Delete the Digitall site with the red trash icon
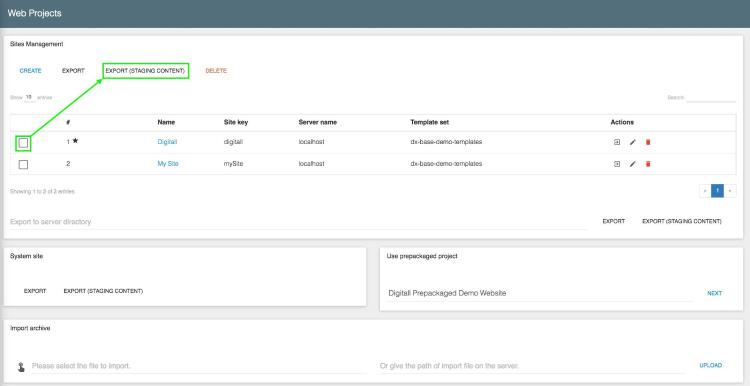Image resolution: width=750 pixels, height=386 pixels. pos(648,142)
